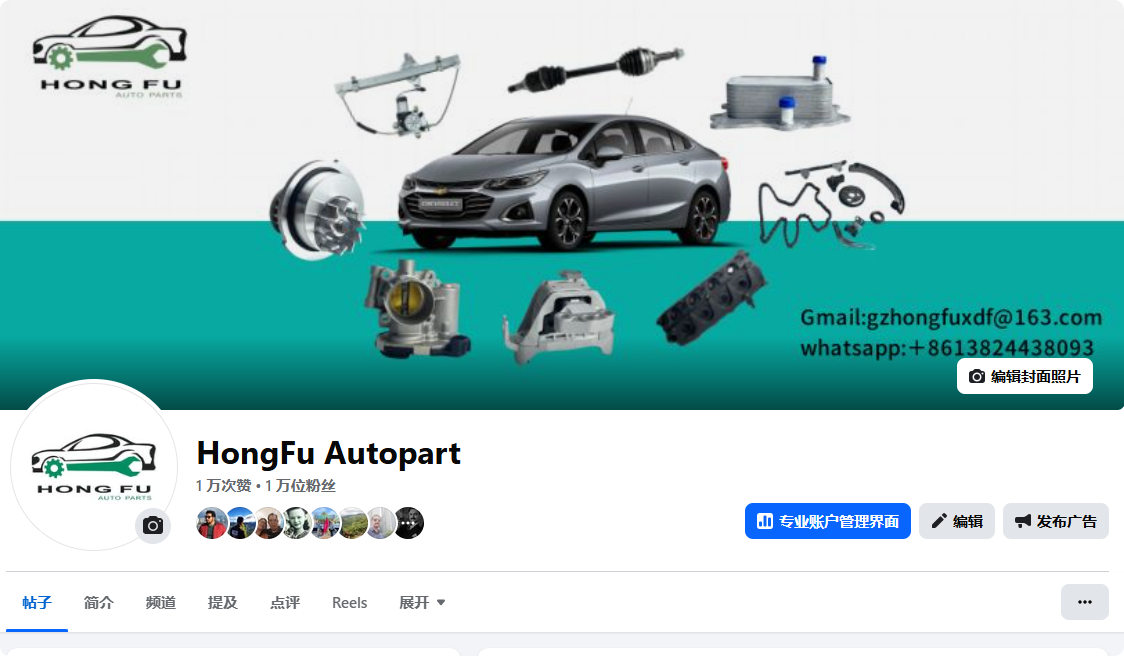Click the 1 万次赞 likes link
The image size is (1124, 656).
click(x=223, y=485)
